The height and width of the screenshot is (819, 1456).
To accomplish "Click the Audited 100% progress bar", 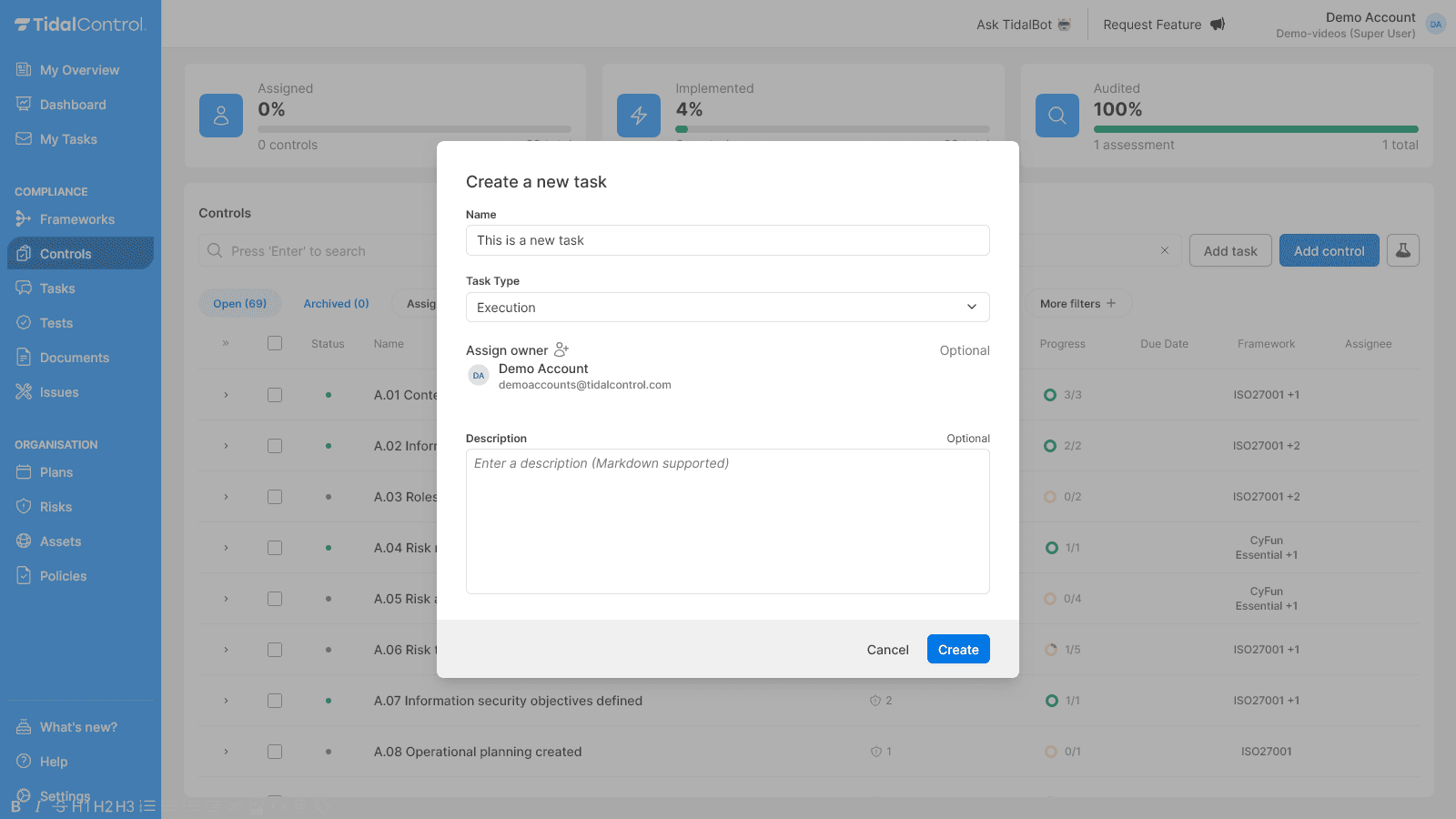I will [x=1254, y=128].
